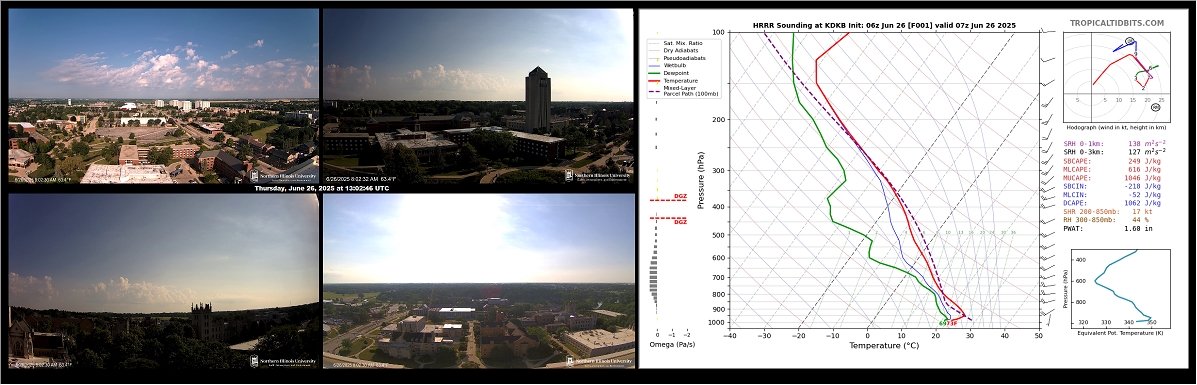The width and height of the screenshot is (1197, 385).
Task: Click the Northern Illinois University logo, top-left webcam
Action: click(x=283, y=176)
